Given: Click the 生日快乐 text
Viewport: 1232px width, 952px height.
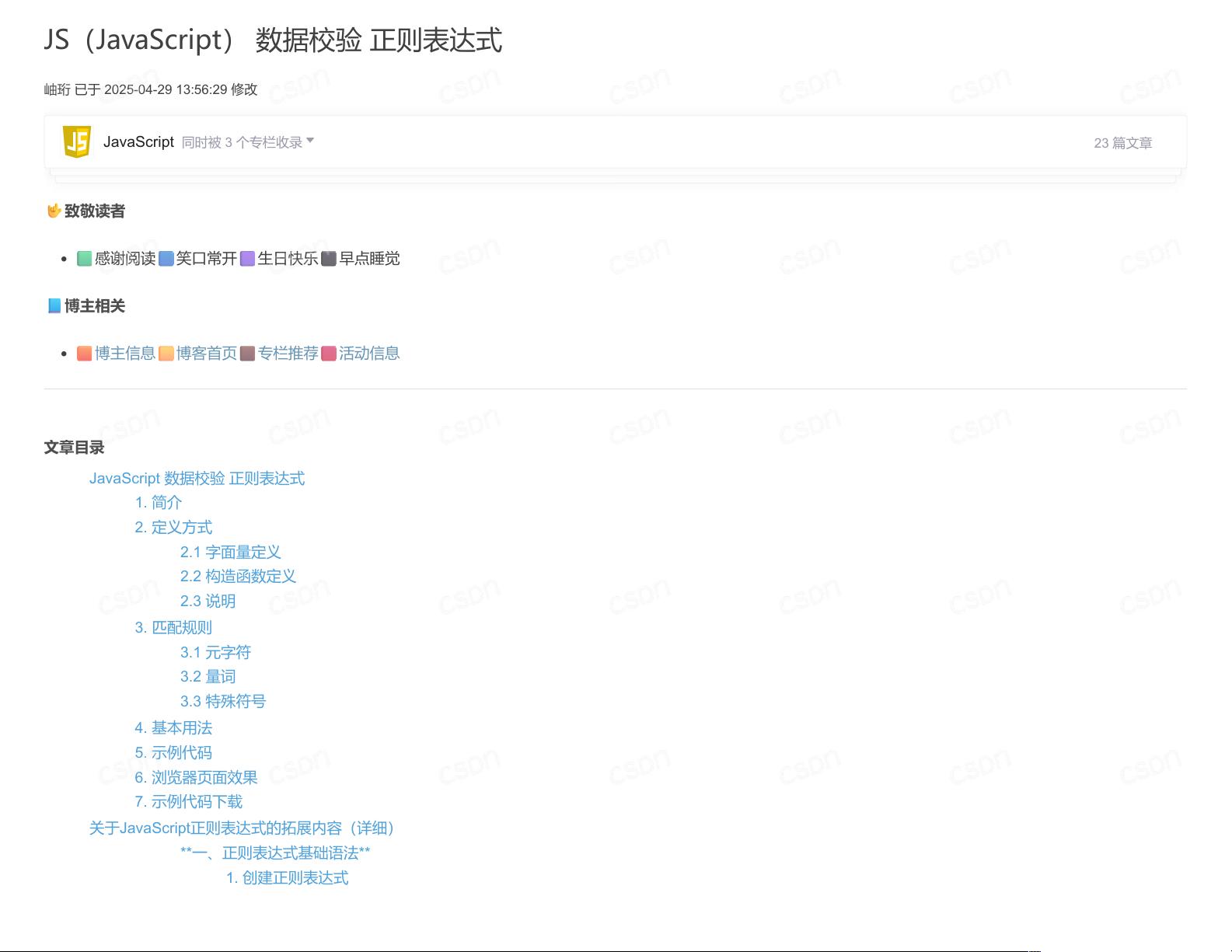Looking at the screenshot, I should [x=288, y=259].
